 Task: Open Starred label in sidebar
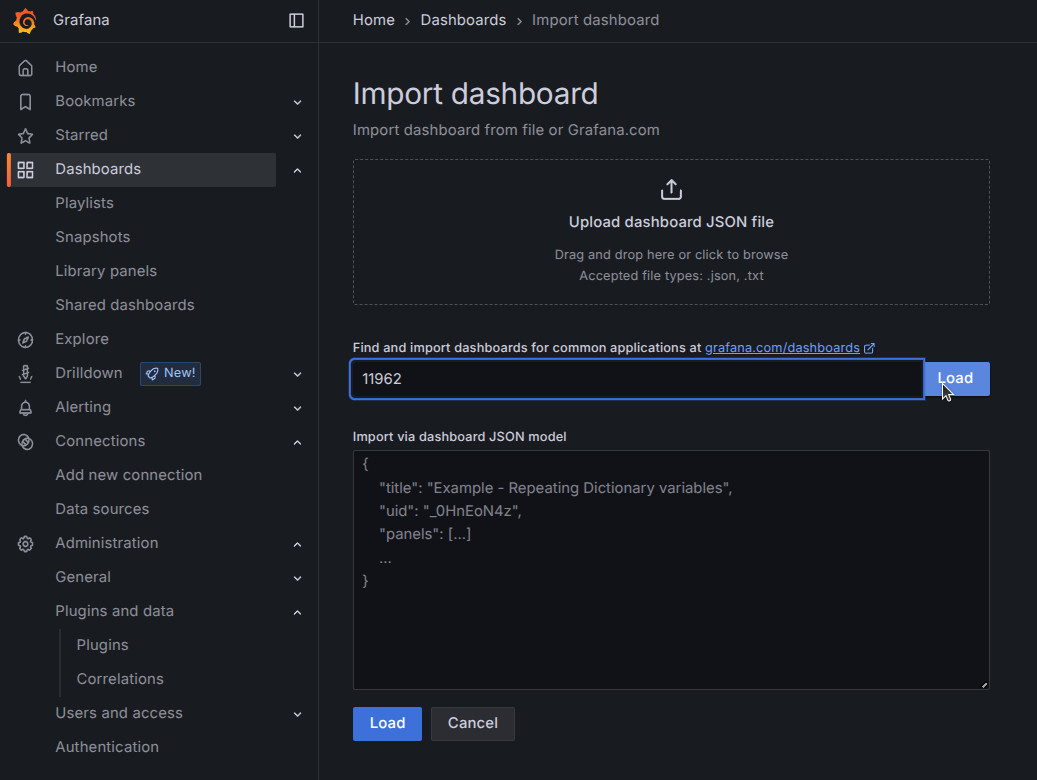click(x=81, y=135)
